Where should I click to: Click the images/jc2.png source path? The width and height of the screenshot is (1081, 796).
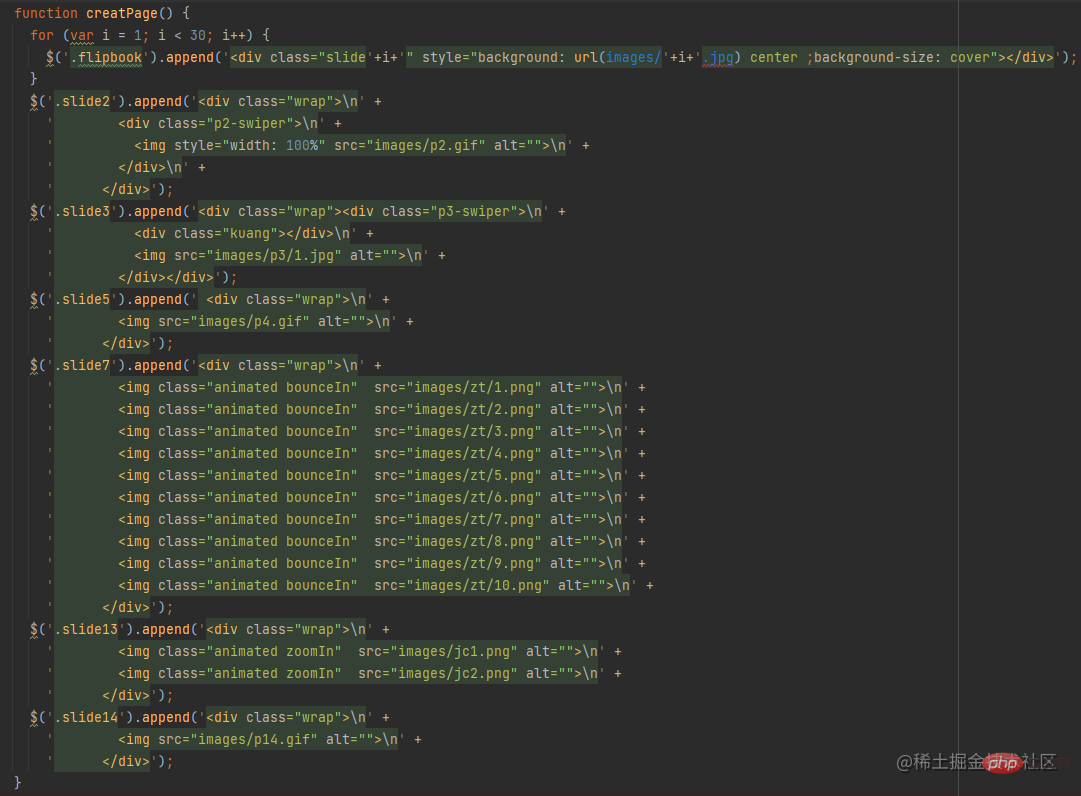click(442, 673)
